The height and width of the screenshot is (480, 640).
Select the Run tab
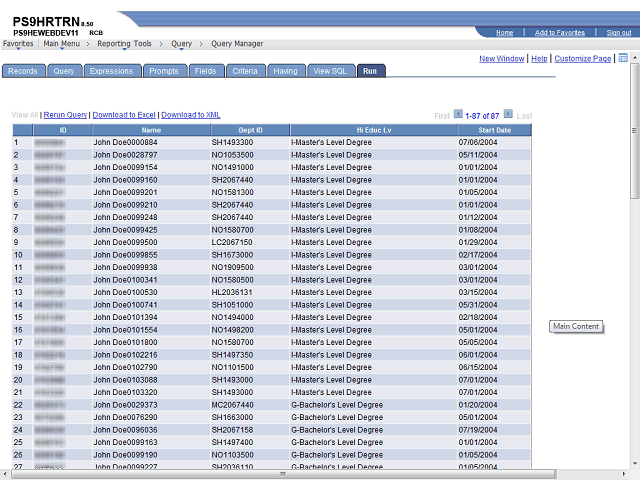tap(370, 71)
